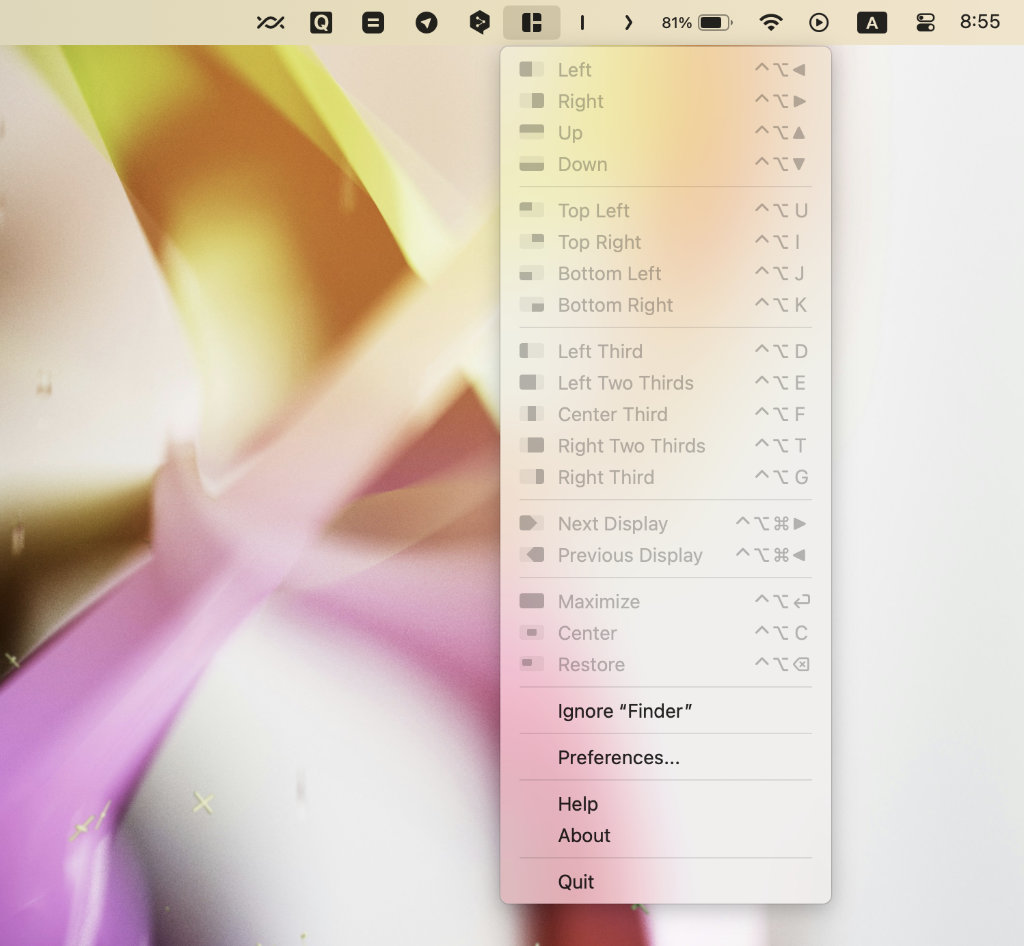Open the Control Center icon in menu bar

click(x=925, y=22)
